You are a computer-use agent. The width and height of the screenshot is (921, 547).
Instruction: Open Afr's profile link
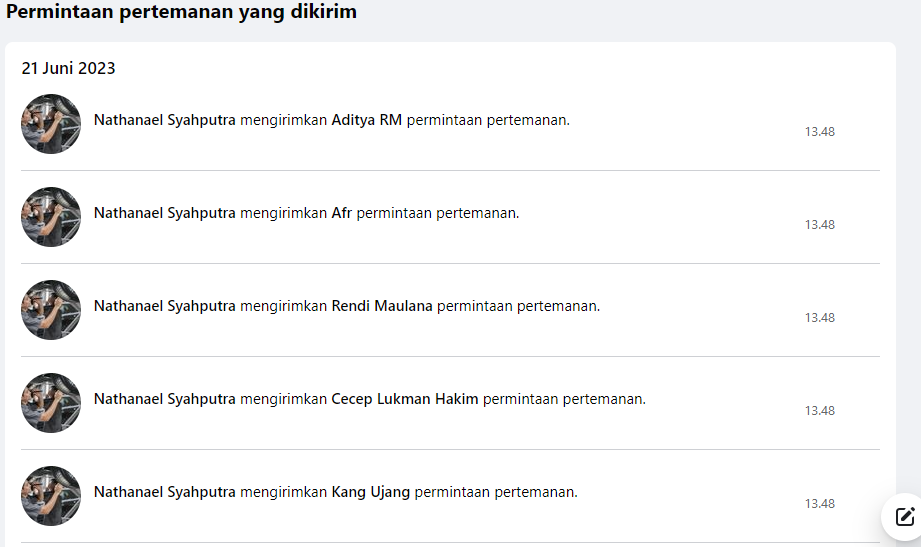point(342,213)
